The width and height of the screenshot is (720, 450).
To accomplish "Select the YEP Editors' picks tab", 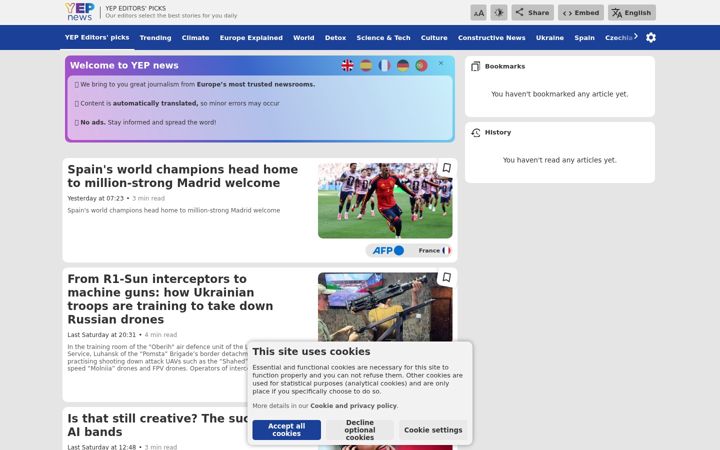I will click(x=97, y=38).
